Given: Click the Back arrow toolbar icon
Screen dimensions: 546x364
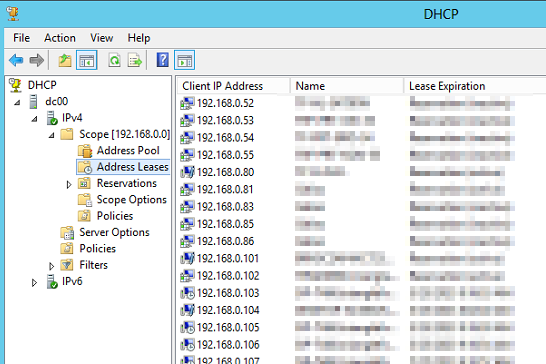Looking at the screenshot, I should point(16,60).
